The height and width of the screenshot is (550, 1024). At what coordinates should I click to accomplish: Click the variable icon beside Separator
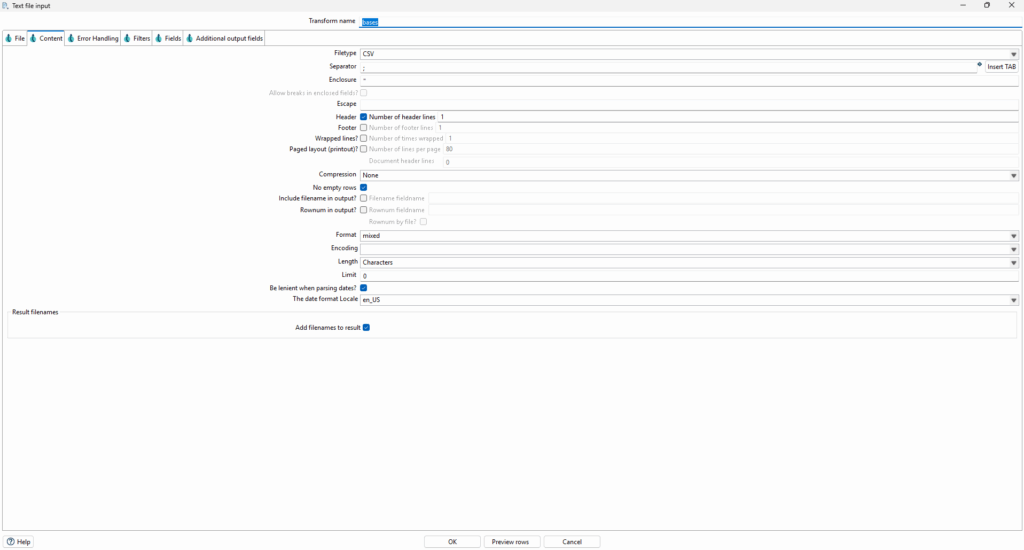click(980, 64)
